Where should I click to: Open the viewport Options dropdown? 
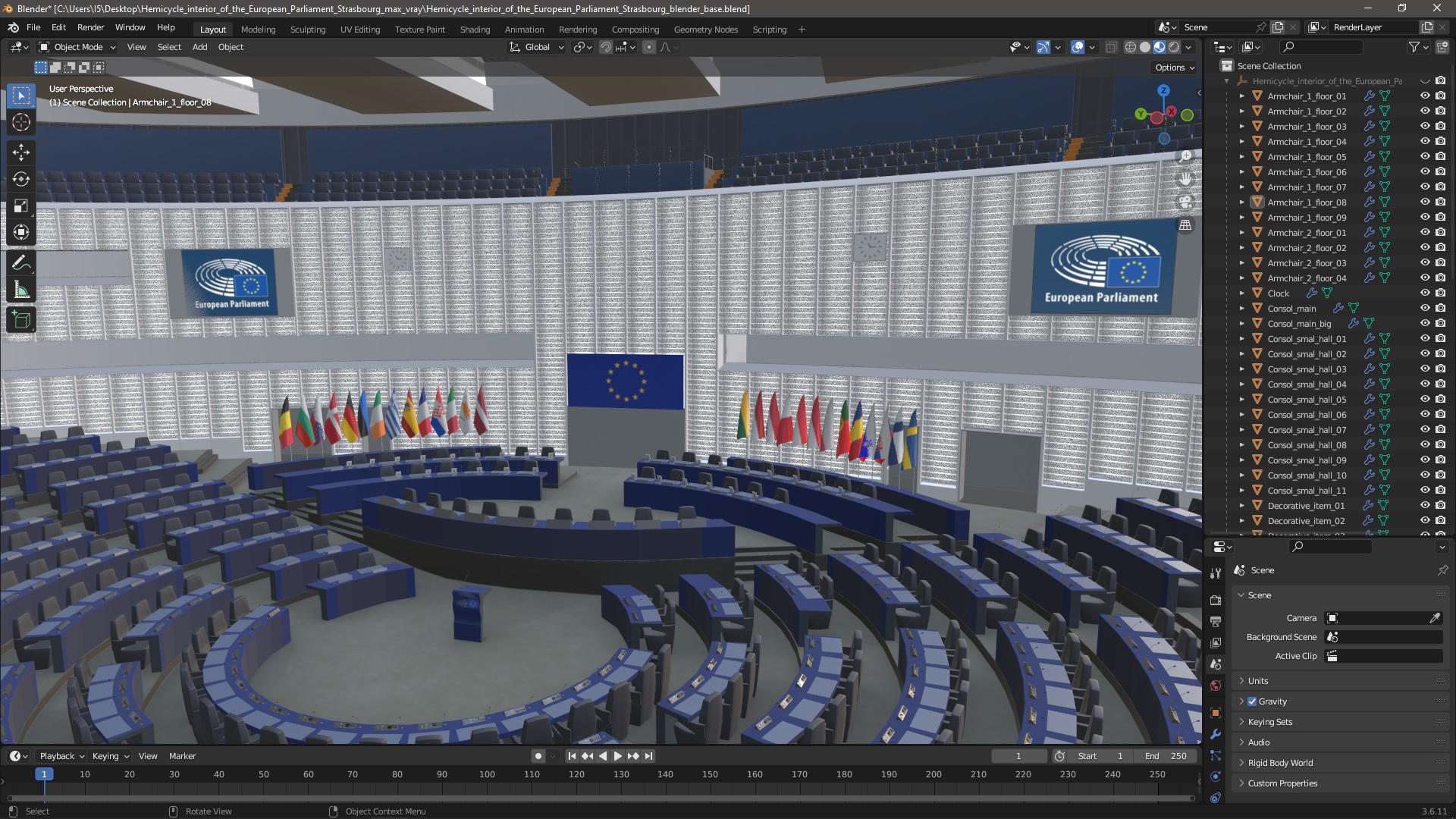(x=1175, y=67)
